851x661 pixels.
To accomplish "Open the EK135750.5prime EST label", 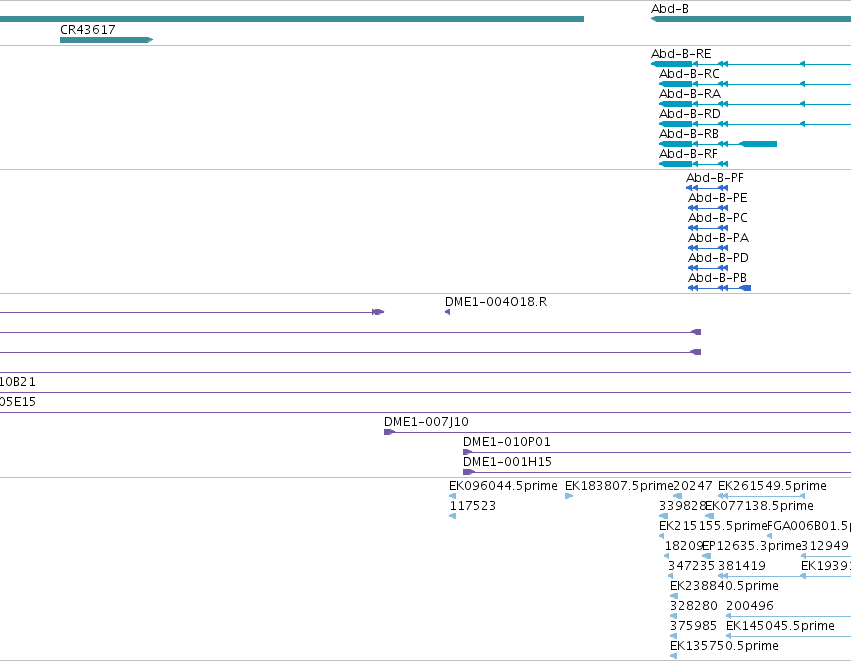I will point(724,646).
